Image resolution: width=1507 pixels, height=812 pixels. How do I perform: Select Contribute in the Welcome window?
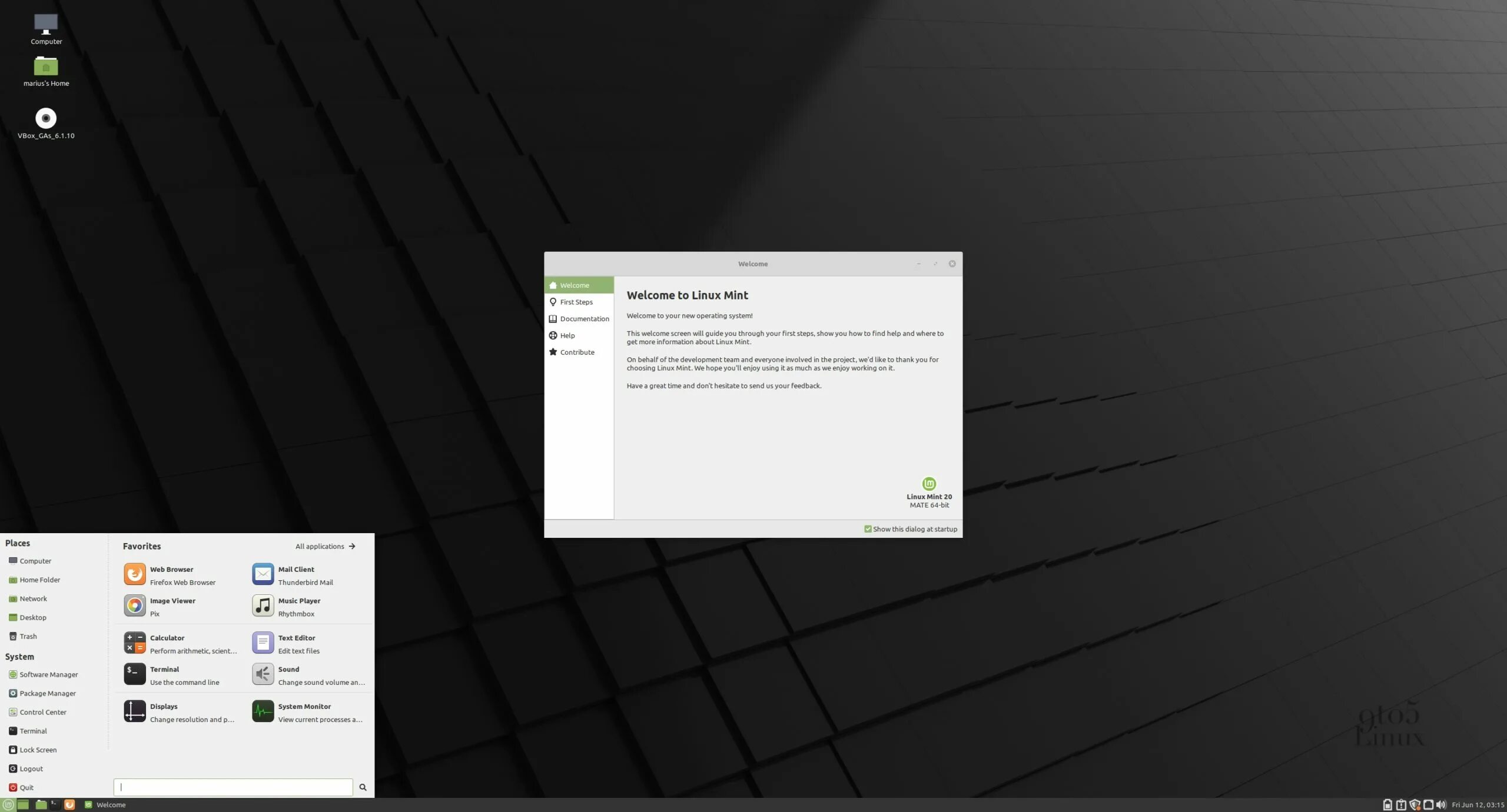pyautogui.click(x=577, y=352)
